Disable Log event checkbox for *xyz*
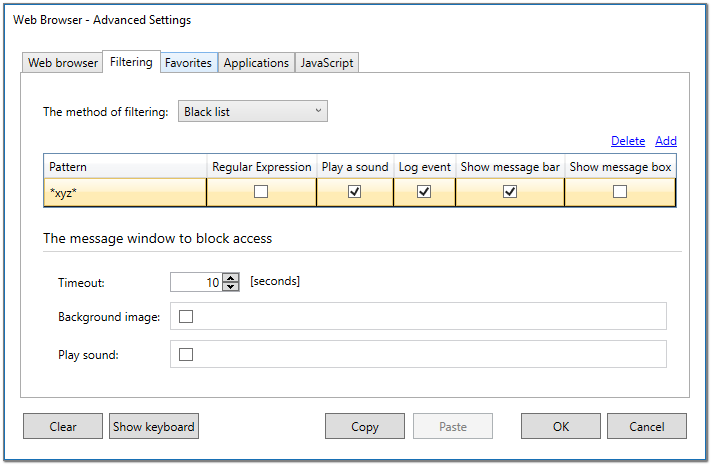This screenshot has width=711, height=465. (x=424, y=192)
